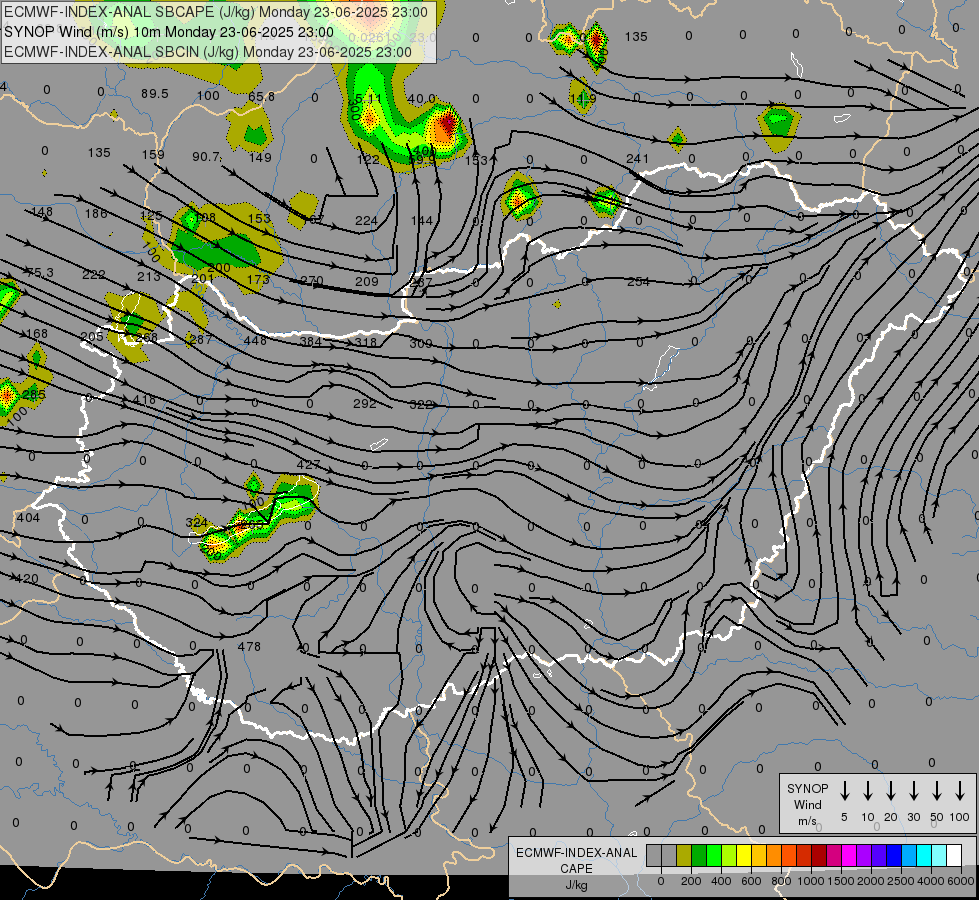
Task: Pick the white swatch in CAPE legend
Action: (953, 856)
